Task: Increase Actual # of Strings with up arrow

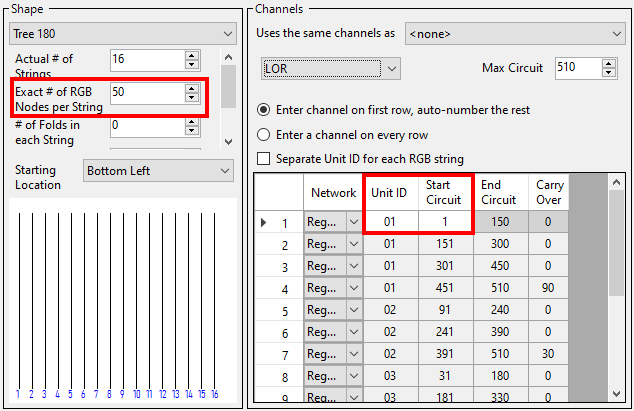Action: click(192, 54)
